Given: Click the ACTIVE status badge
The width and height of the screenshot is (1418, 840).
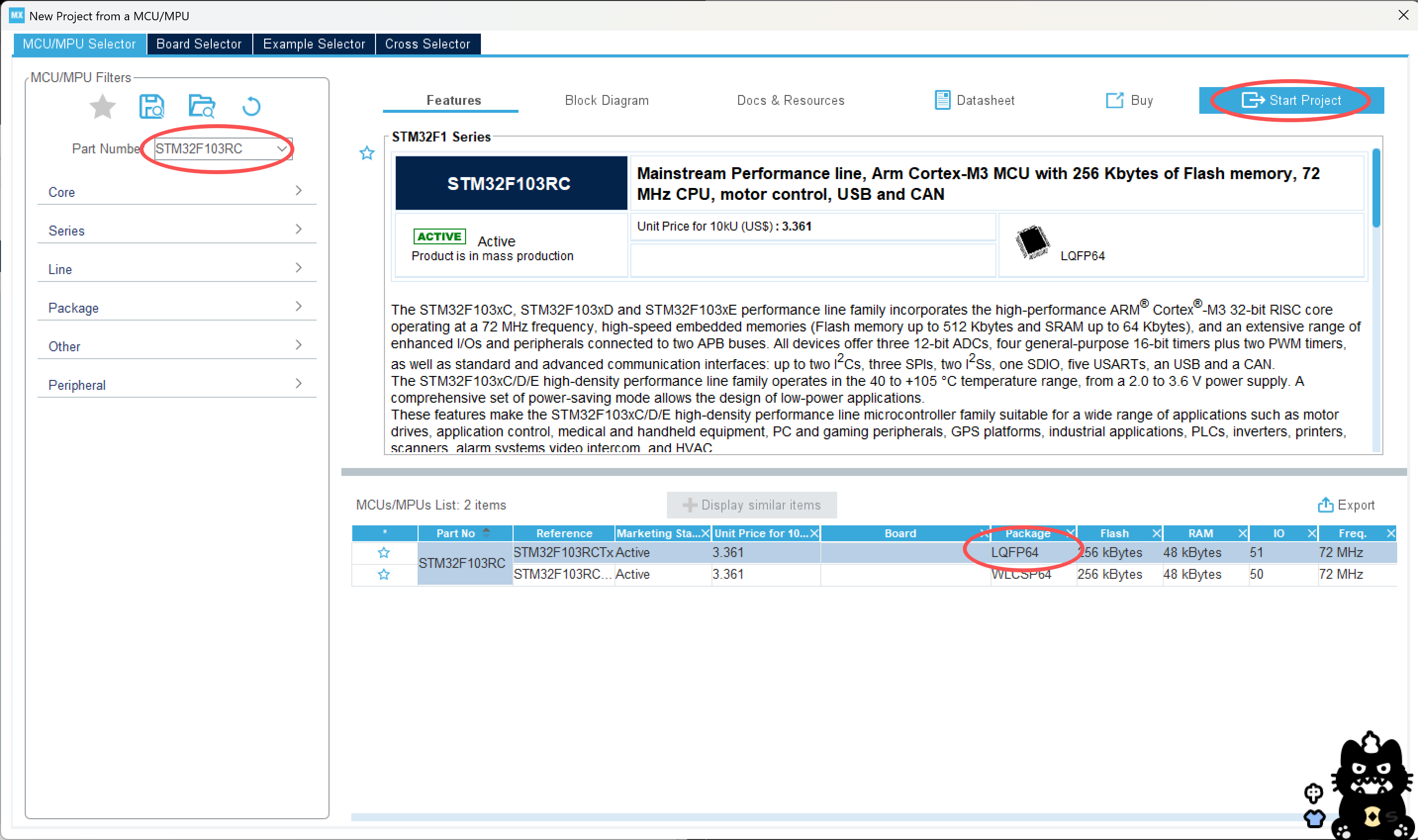Looking at the screenshot, I should pos(439,236).
